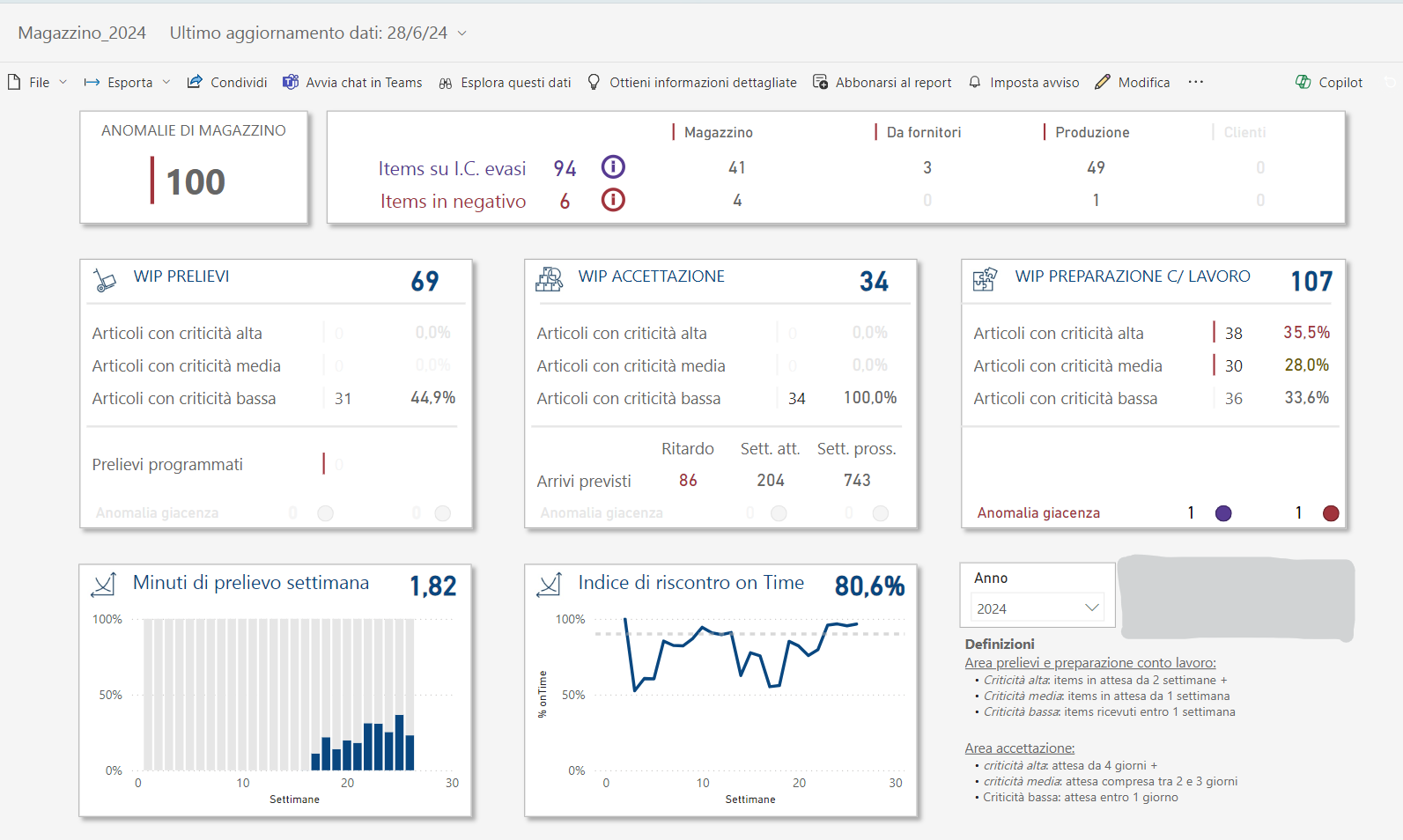Click the WIP Preparazione C/ Lavoro icon
Image resolution: width=1403 pixels, height=840 pixels.
click(985, 280)
